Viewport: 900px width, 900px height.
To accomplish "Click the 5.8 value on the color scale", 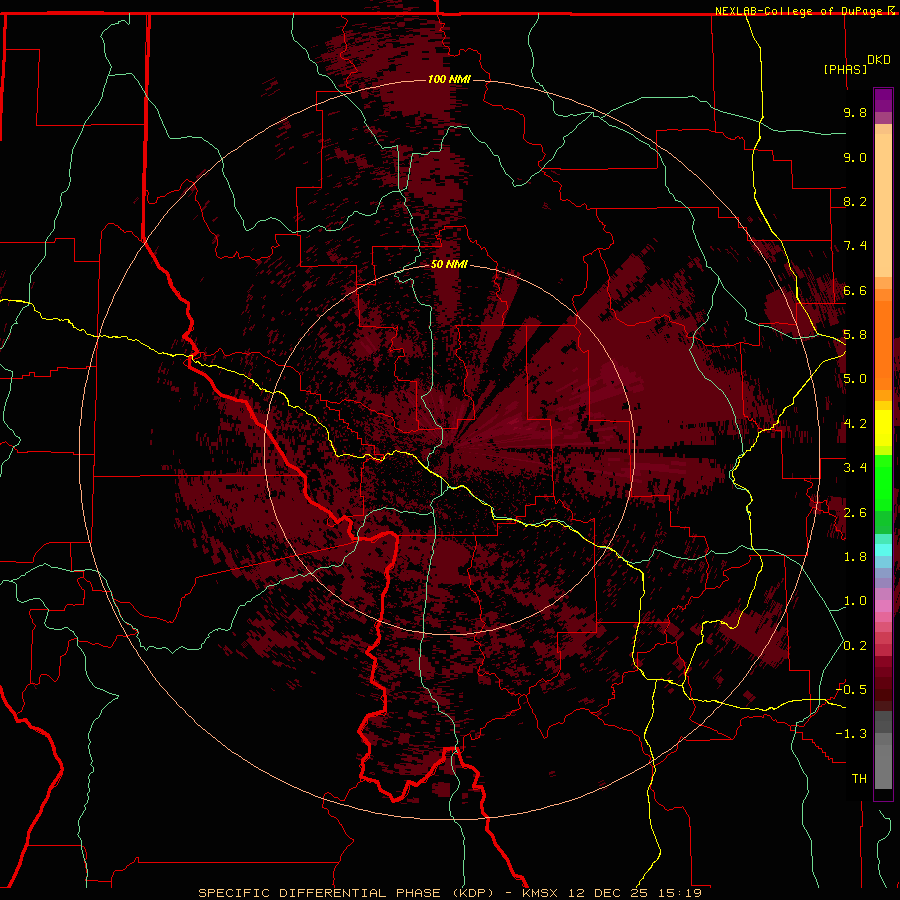I will [855, 335].
